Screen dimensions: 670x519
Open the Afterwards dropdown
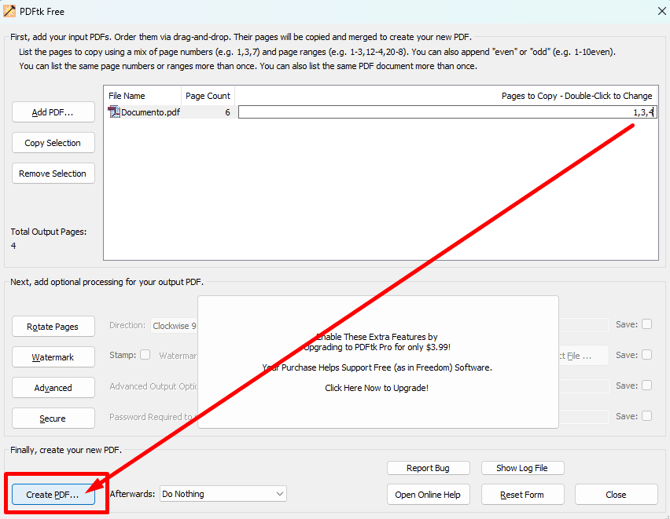pos(222,494)
